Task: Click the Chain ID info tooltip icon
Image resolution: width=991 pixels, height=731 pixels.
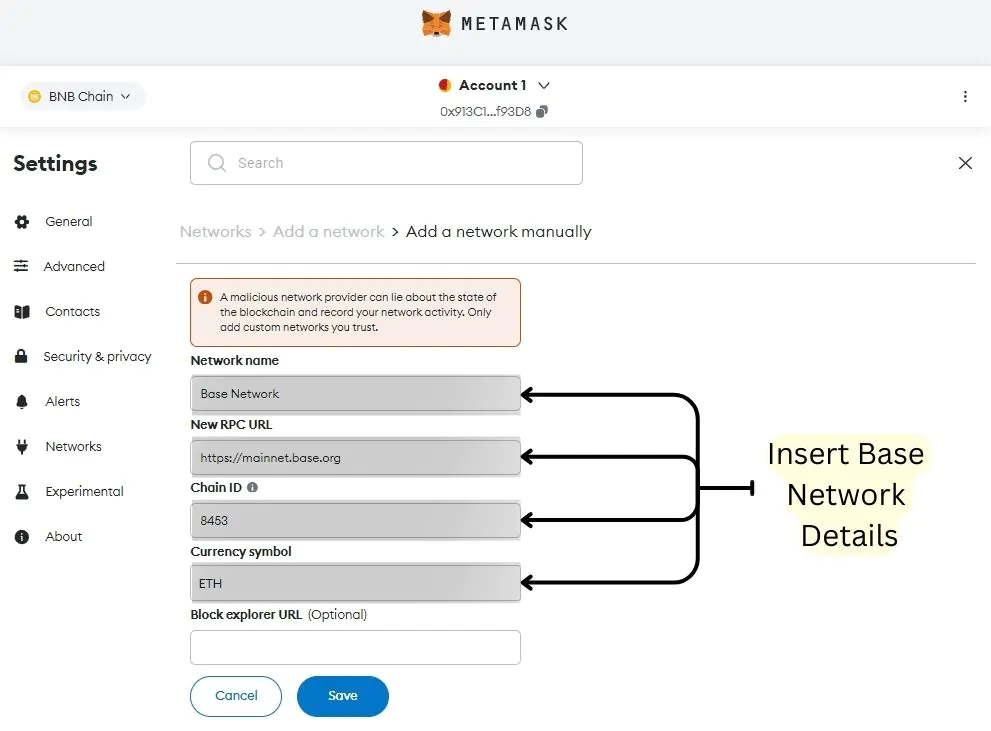Action: (252, 487)
